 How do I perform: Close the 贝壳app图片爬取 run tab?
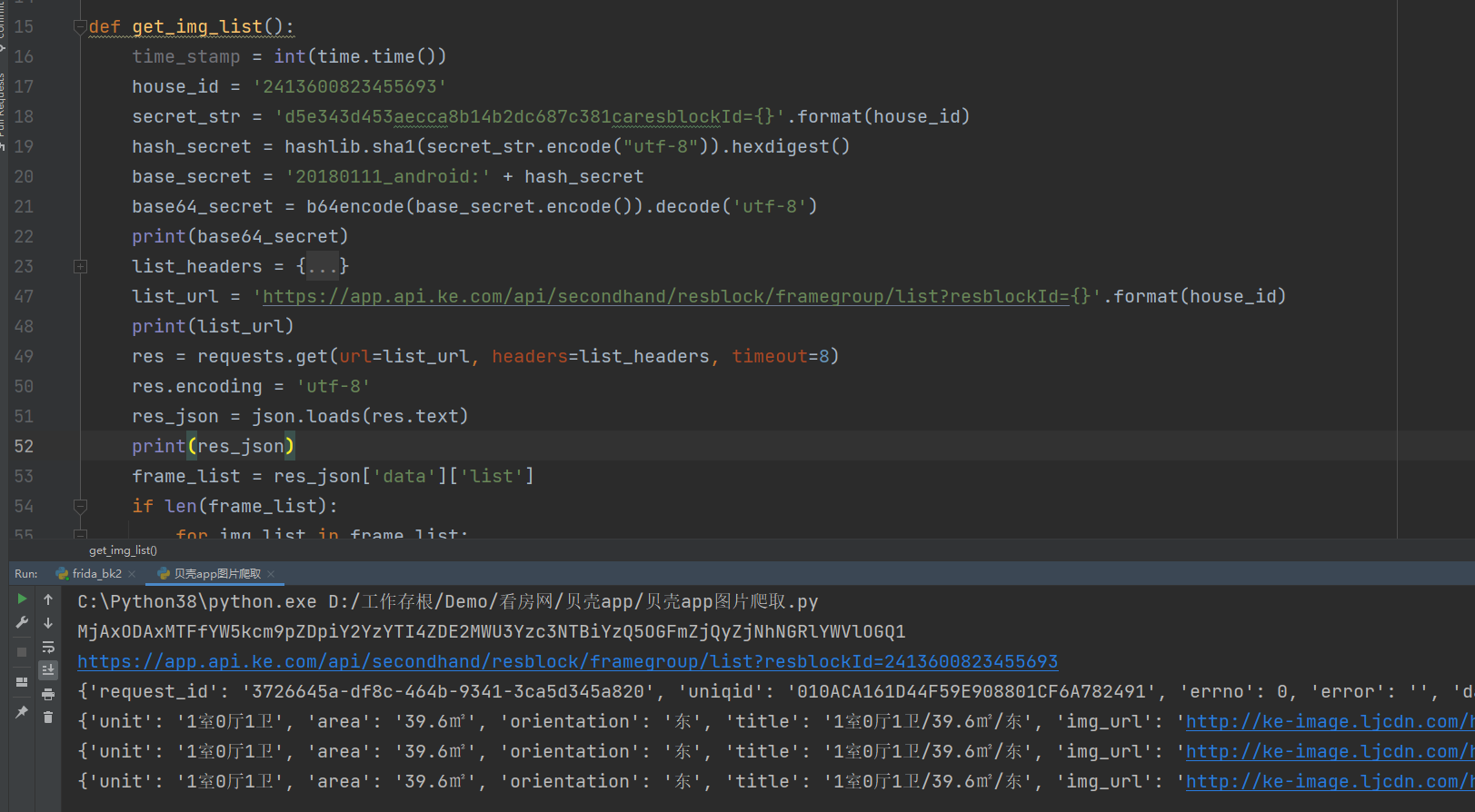coord(271,574)
